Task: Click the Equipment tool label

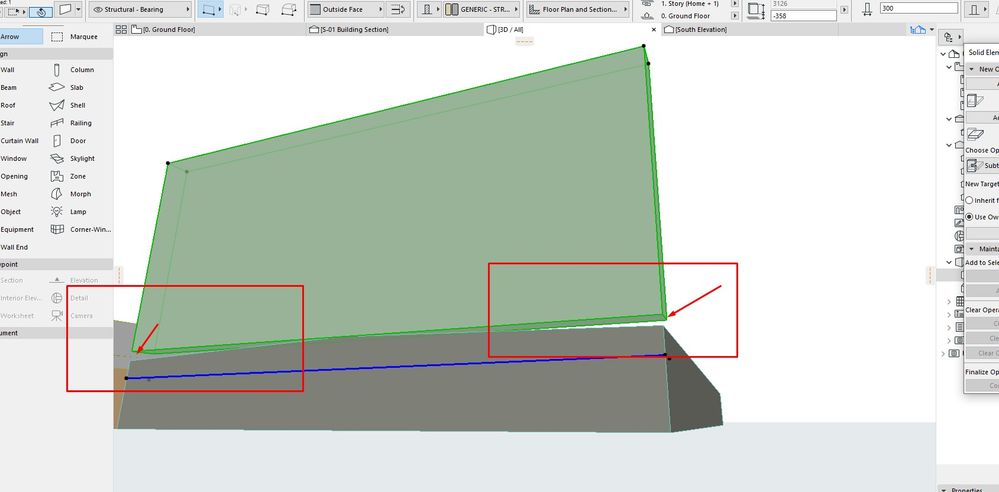Action: (17, 229)
